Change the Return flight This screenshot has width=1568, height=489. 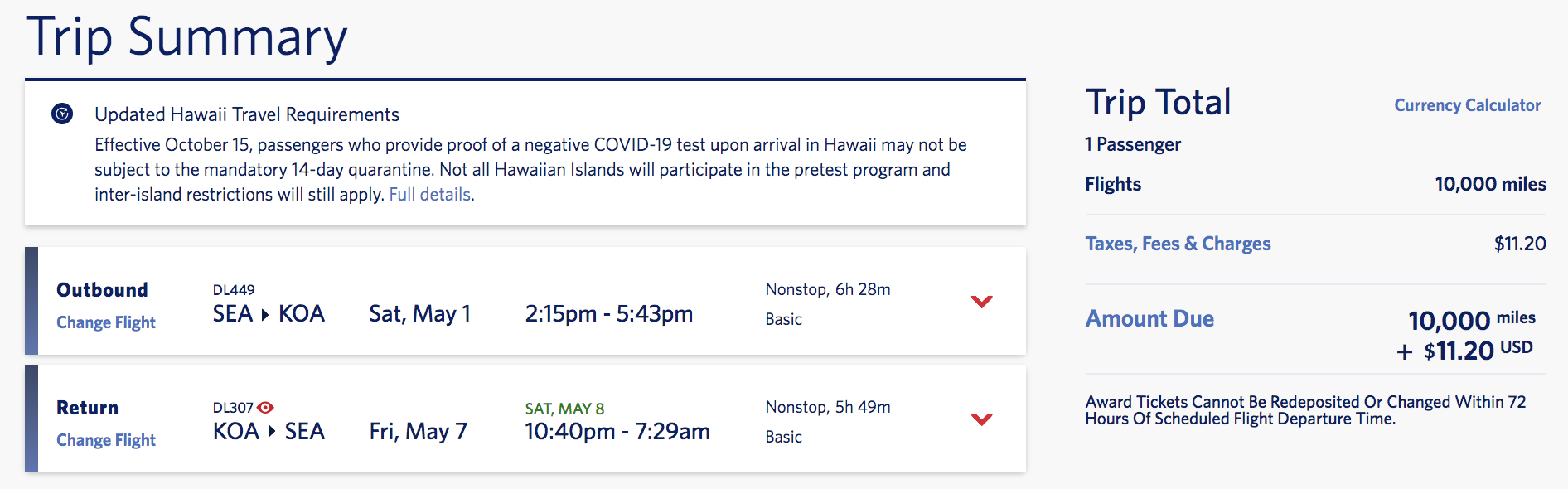click(x=105, y=439)
